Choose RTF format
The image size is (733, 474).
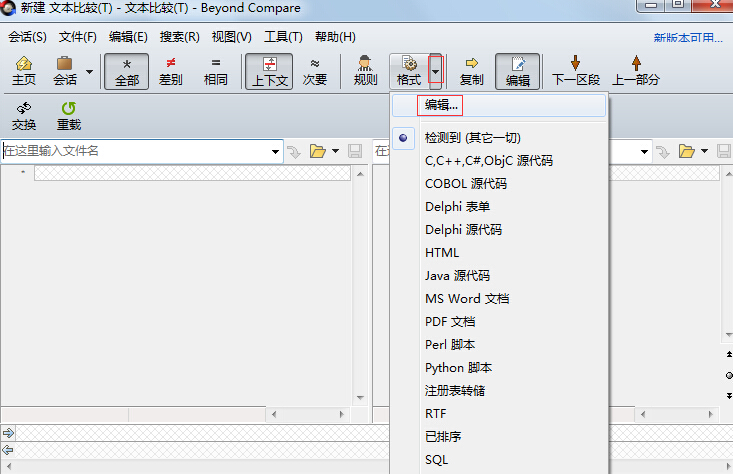tap(499, 413)
